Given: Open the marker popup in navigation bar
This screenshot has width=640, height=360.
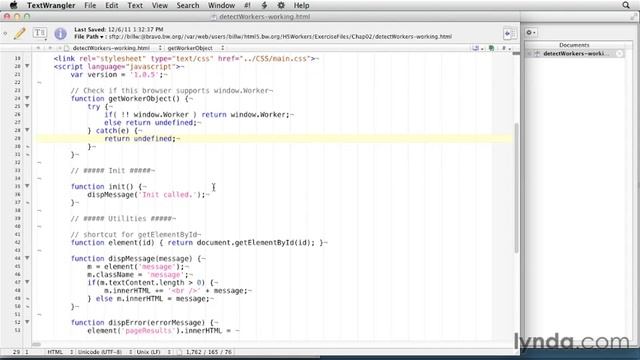Looking at the screenshot, I should click(477, 48).
